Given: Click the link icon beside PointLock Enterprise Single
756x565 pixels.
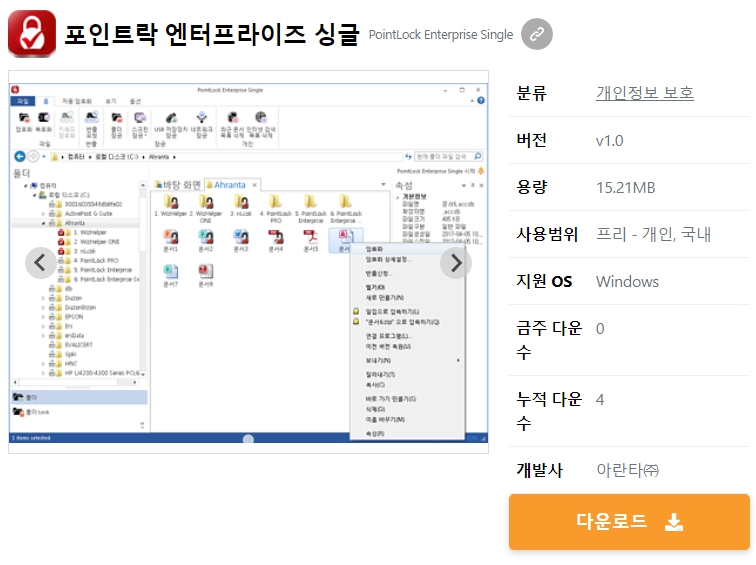Looking at the screenshot, I should 537,34.
